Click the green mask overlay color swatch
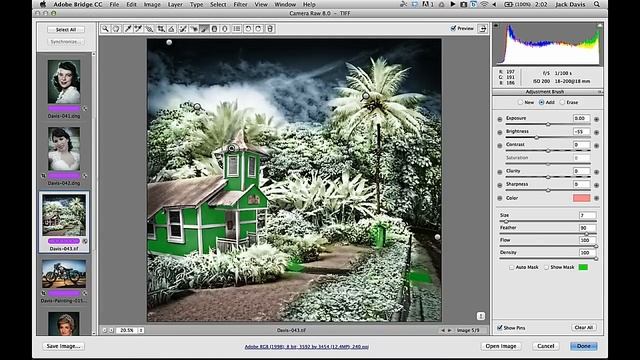The image size is (640, 360). [x=583, y=267]
